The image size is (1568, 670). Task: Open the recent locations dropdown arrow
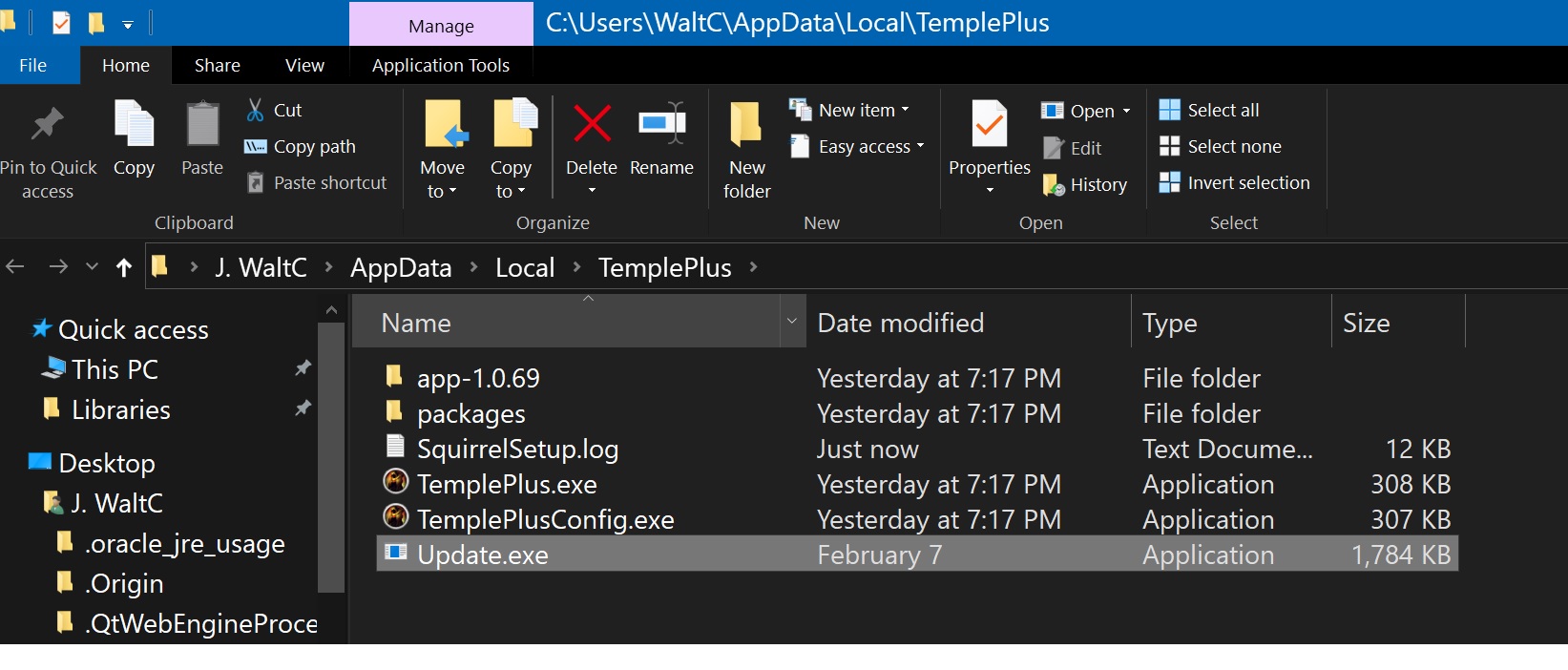click(x=92, y=266)
